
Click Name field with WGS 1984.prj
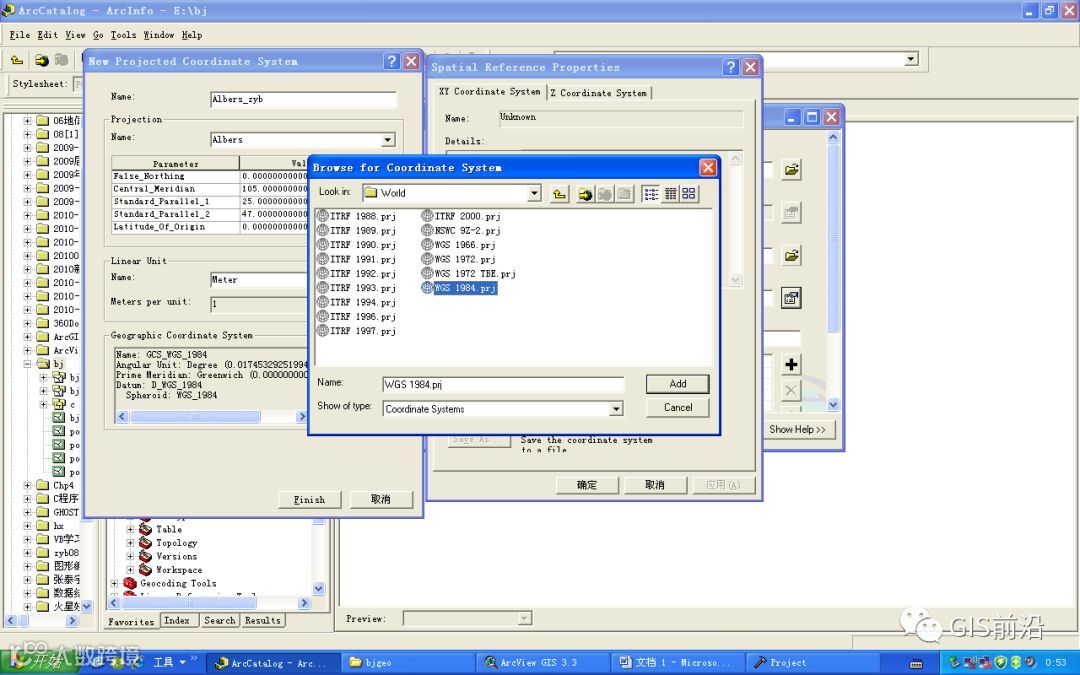[x=503, y=385]
